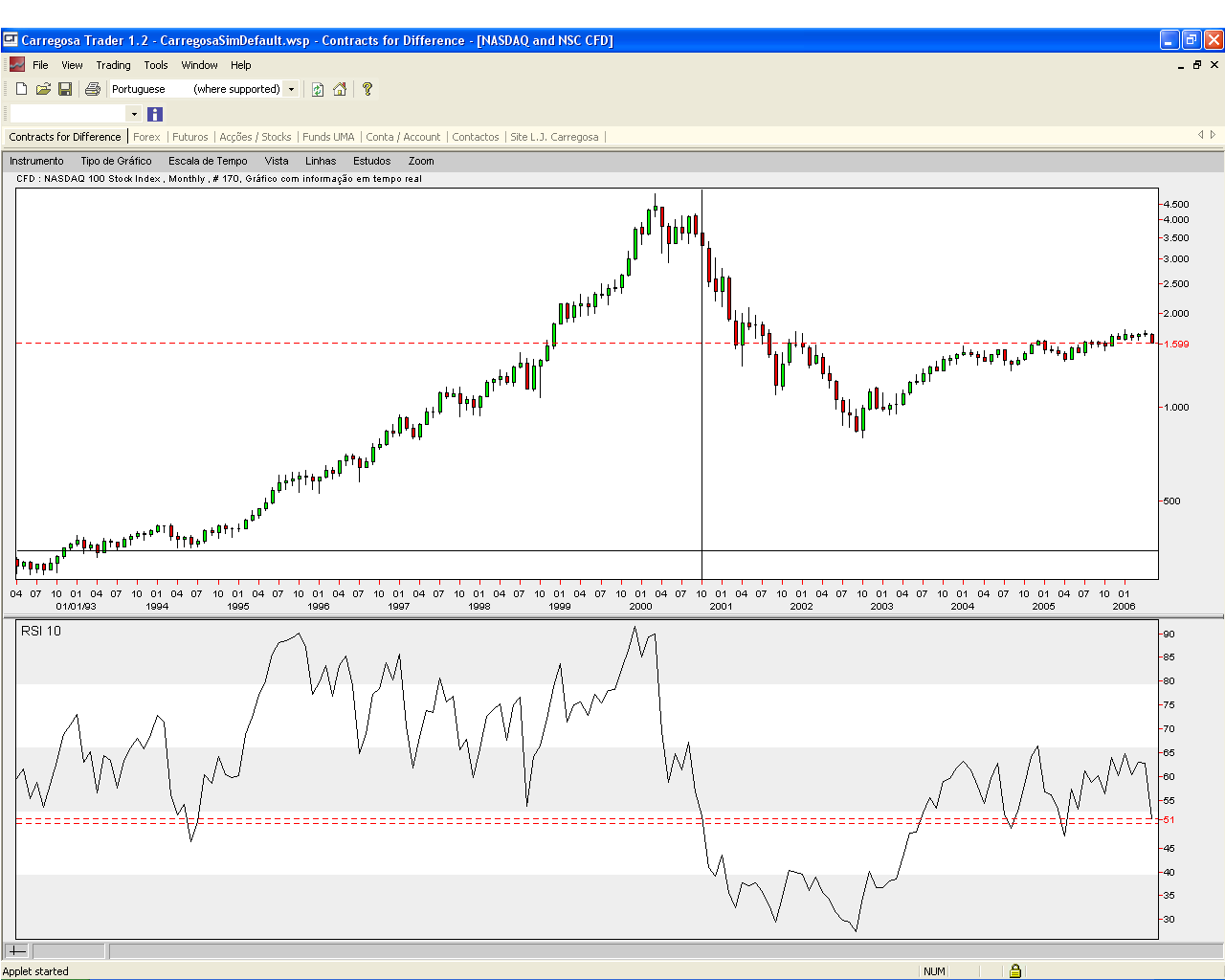Toggle the crosshair button below the RSI panel

[17, 950]
